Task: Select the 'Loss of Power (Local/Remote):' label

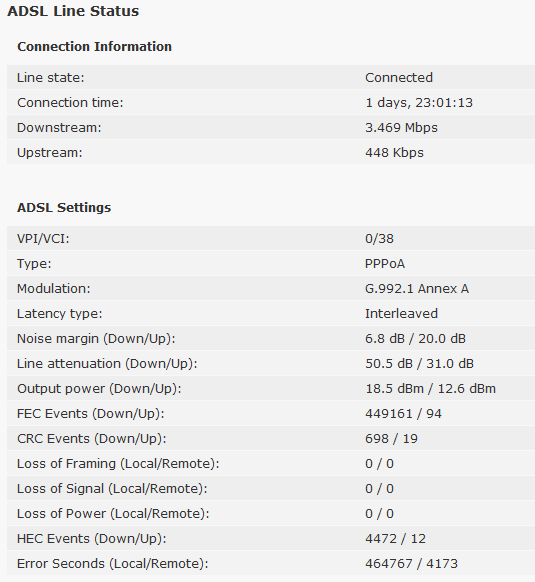Action: tap(113, 514)
